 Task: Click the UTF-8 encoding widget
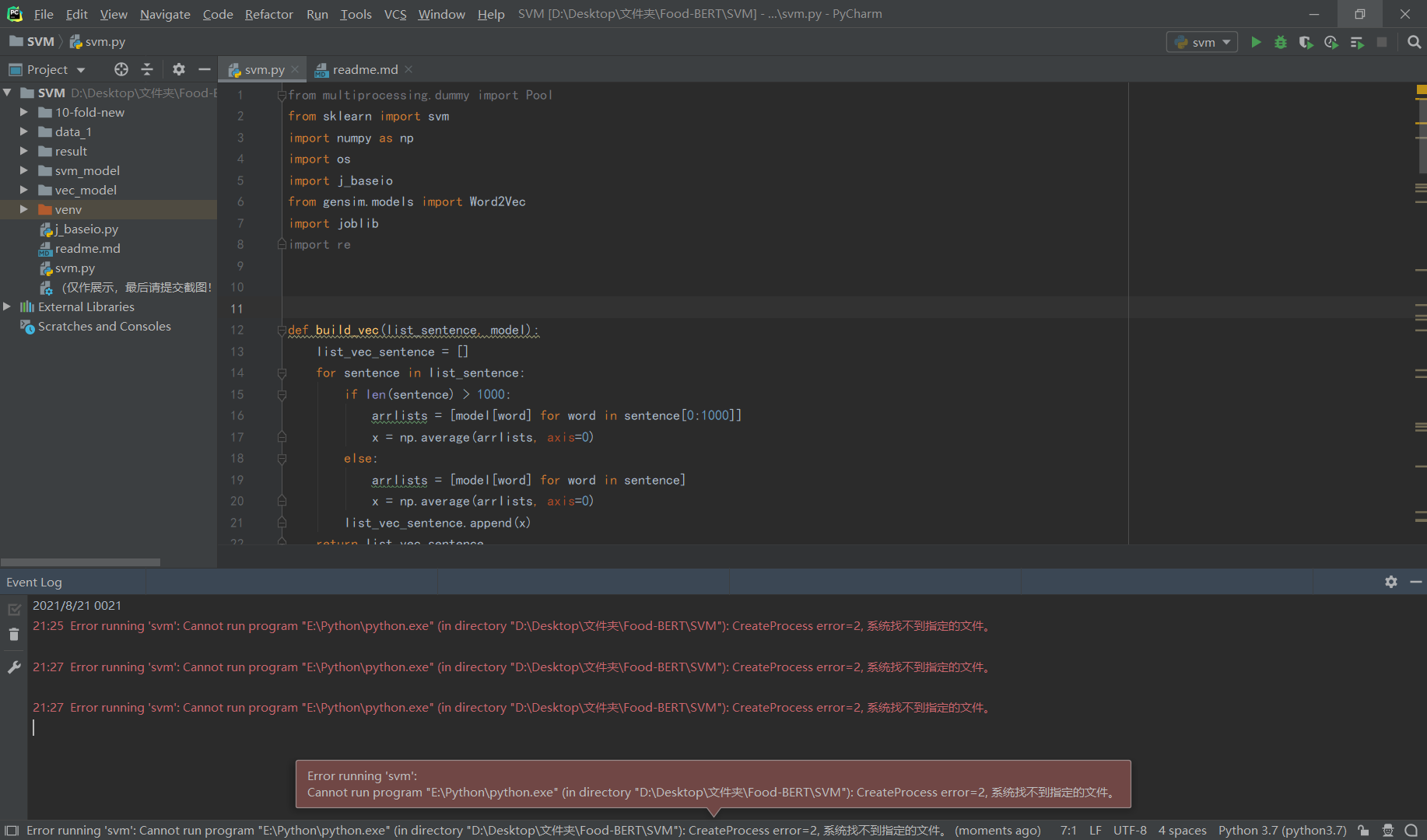coord(1130,830)
